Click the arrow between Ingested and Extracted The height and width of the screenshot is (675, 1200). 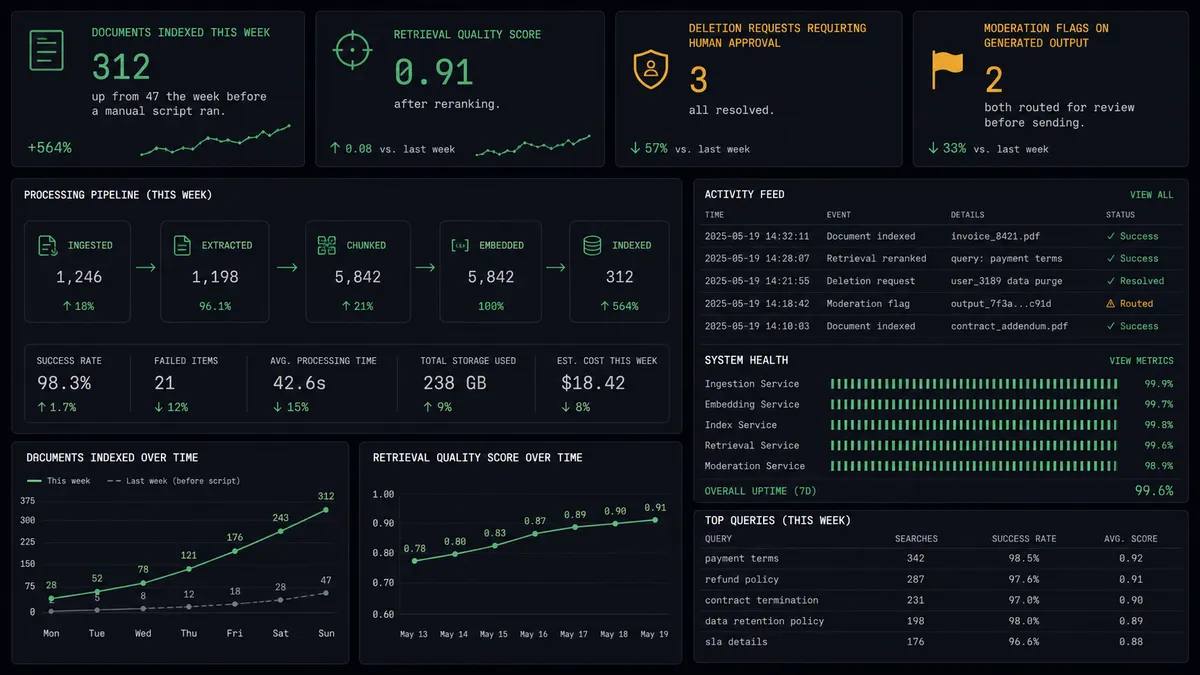pos(146,268)
